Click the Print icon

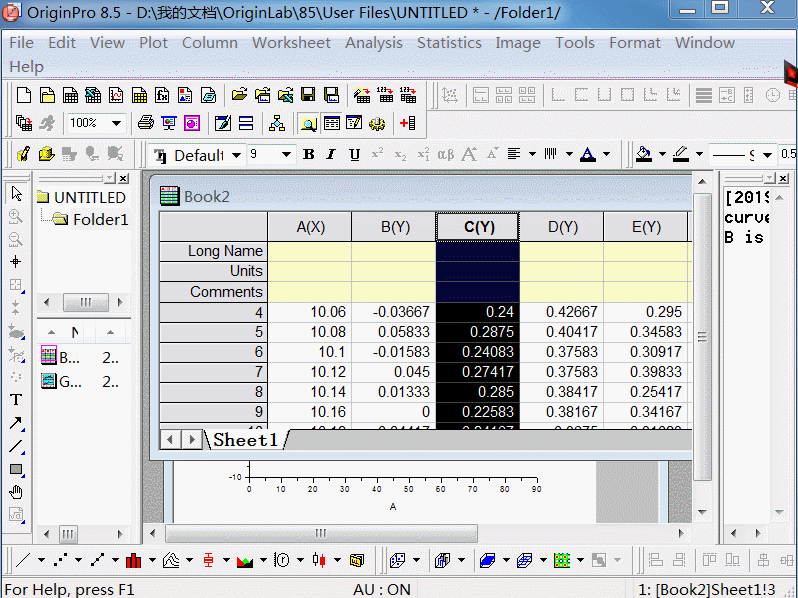(x=146, y=123)
